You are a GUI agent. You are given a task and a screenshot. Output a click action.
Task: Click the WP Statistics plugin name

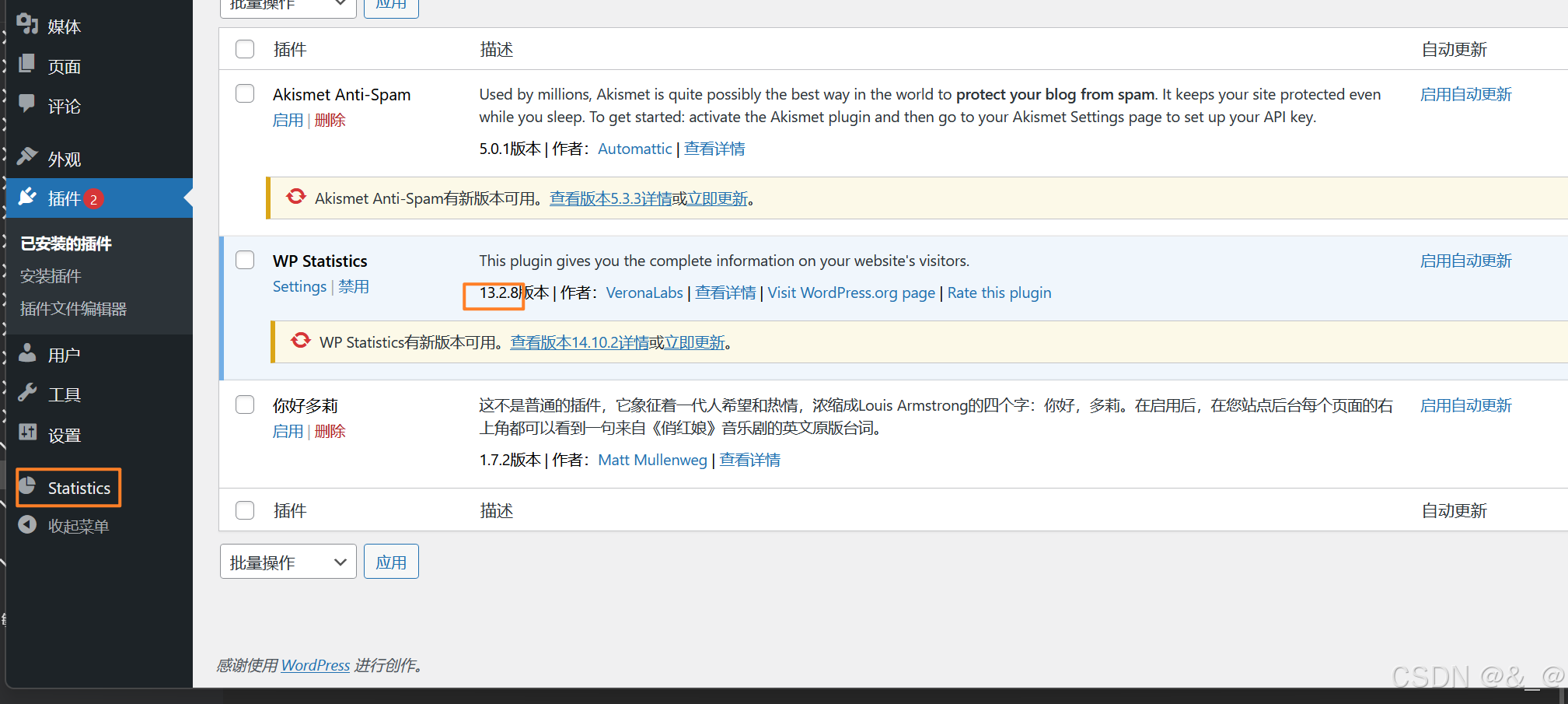320,261
